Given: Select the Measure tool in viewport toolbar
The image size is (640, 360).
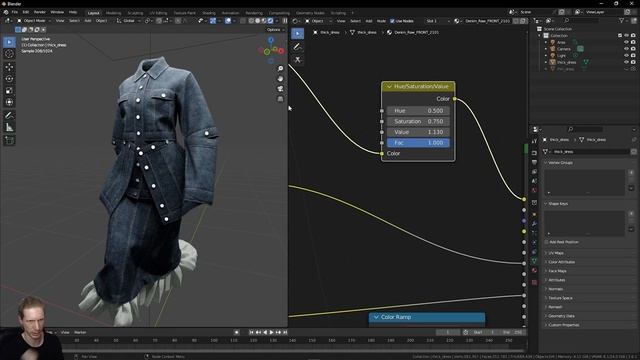Looking at the screenshot, I should [9, 128].
